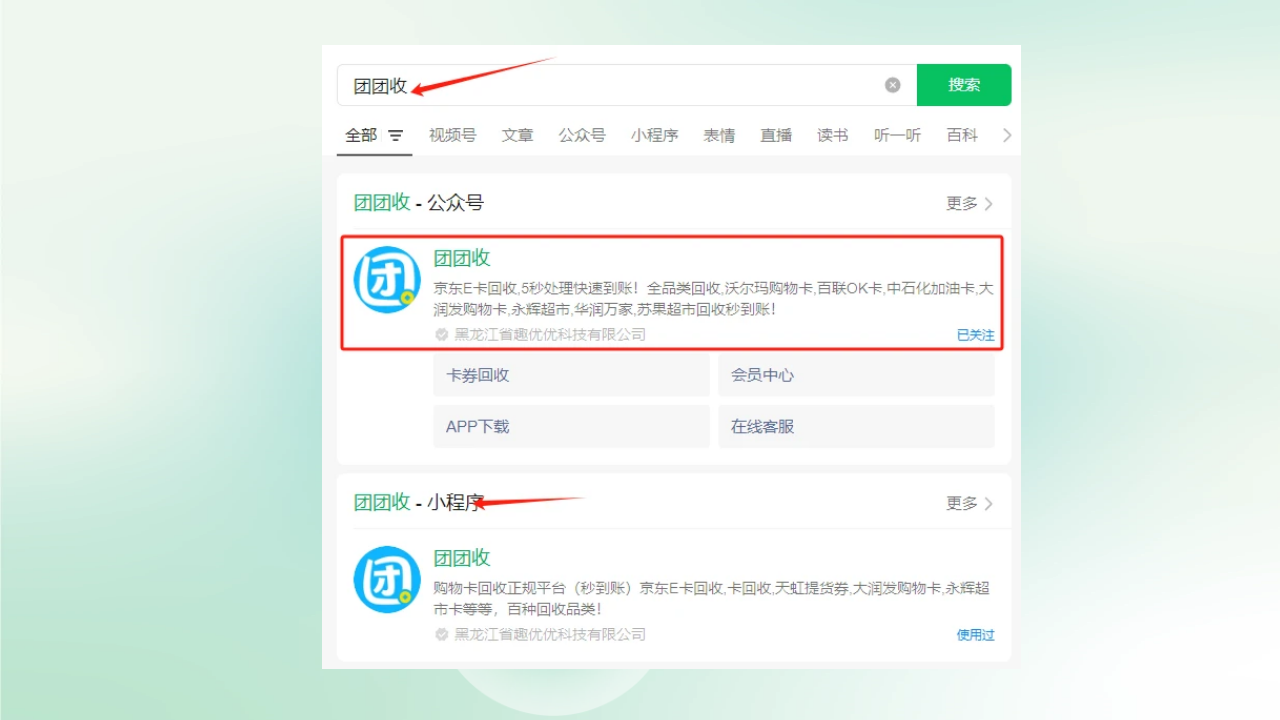
Task: Click the 已关注 label
Action: pyautogui.click(x=976, y=335)
